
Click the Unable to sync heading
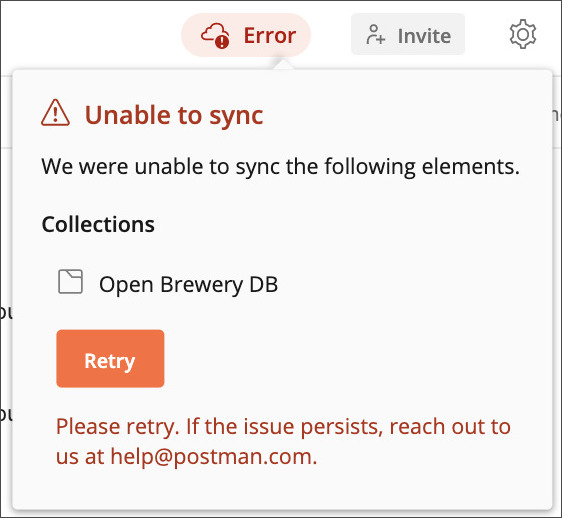point(174,115)
